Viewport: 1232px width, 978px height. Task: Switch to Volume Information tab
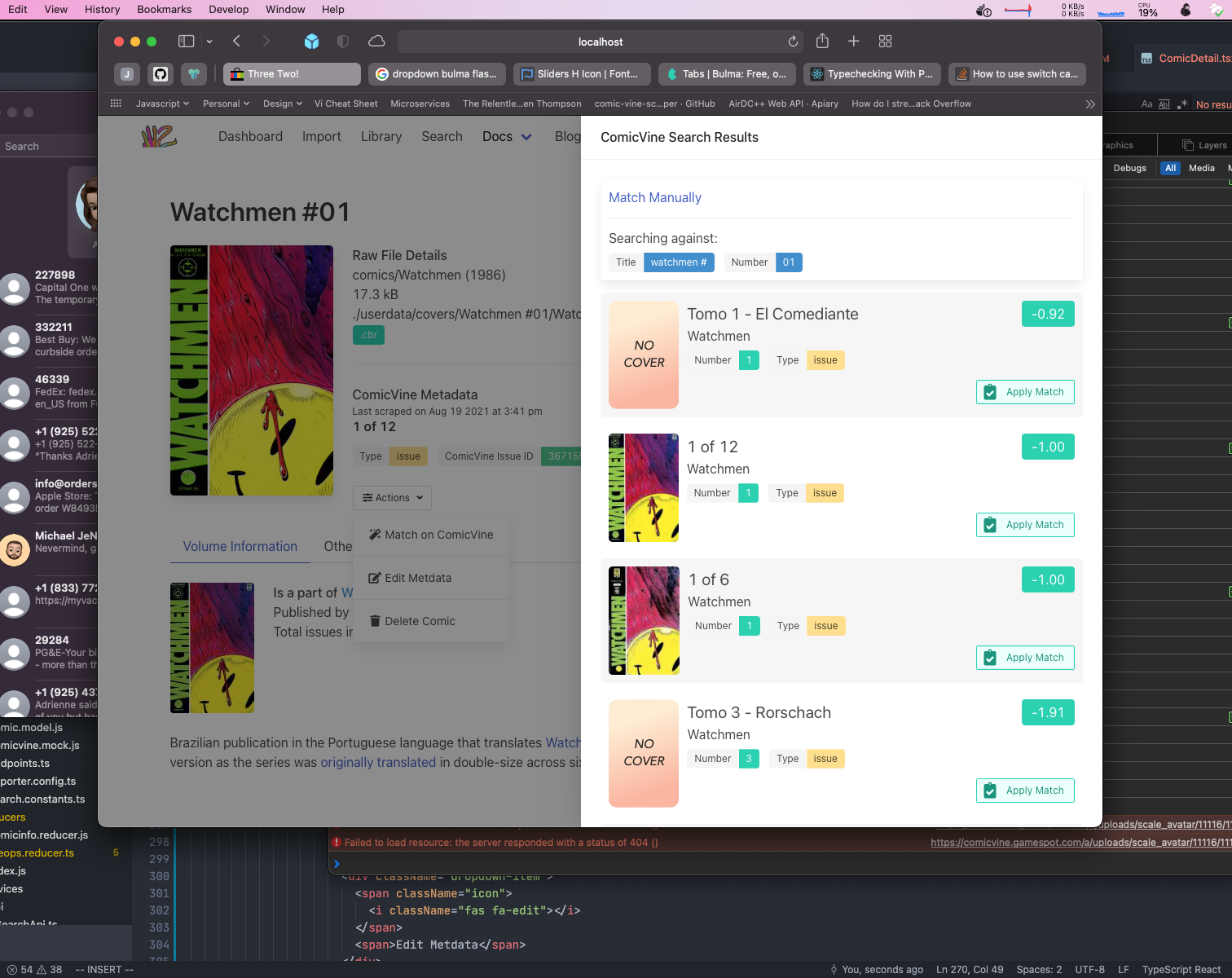coord(240,547)
